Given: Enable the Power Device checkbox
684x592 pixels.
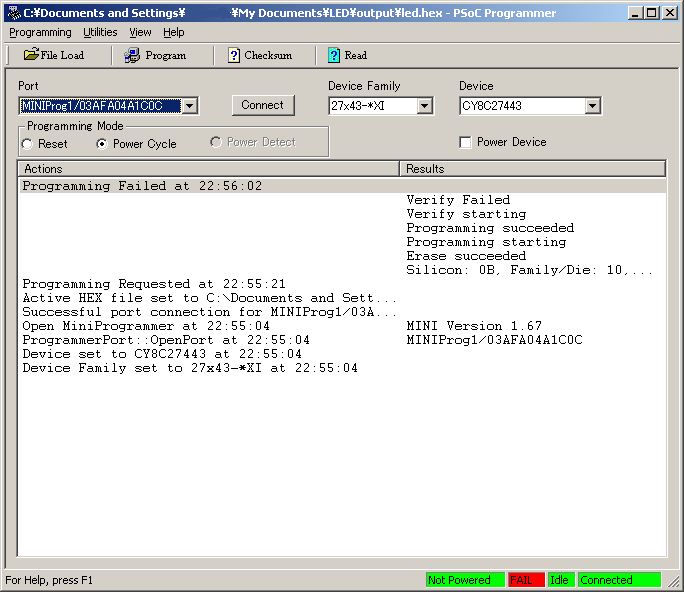Looking at the screenshot, I should (x=465, y=142).
